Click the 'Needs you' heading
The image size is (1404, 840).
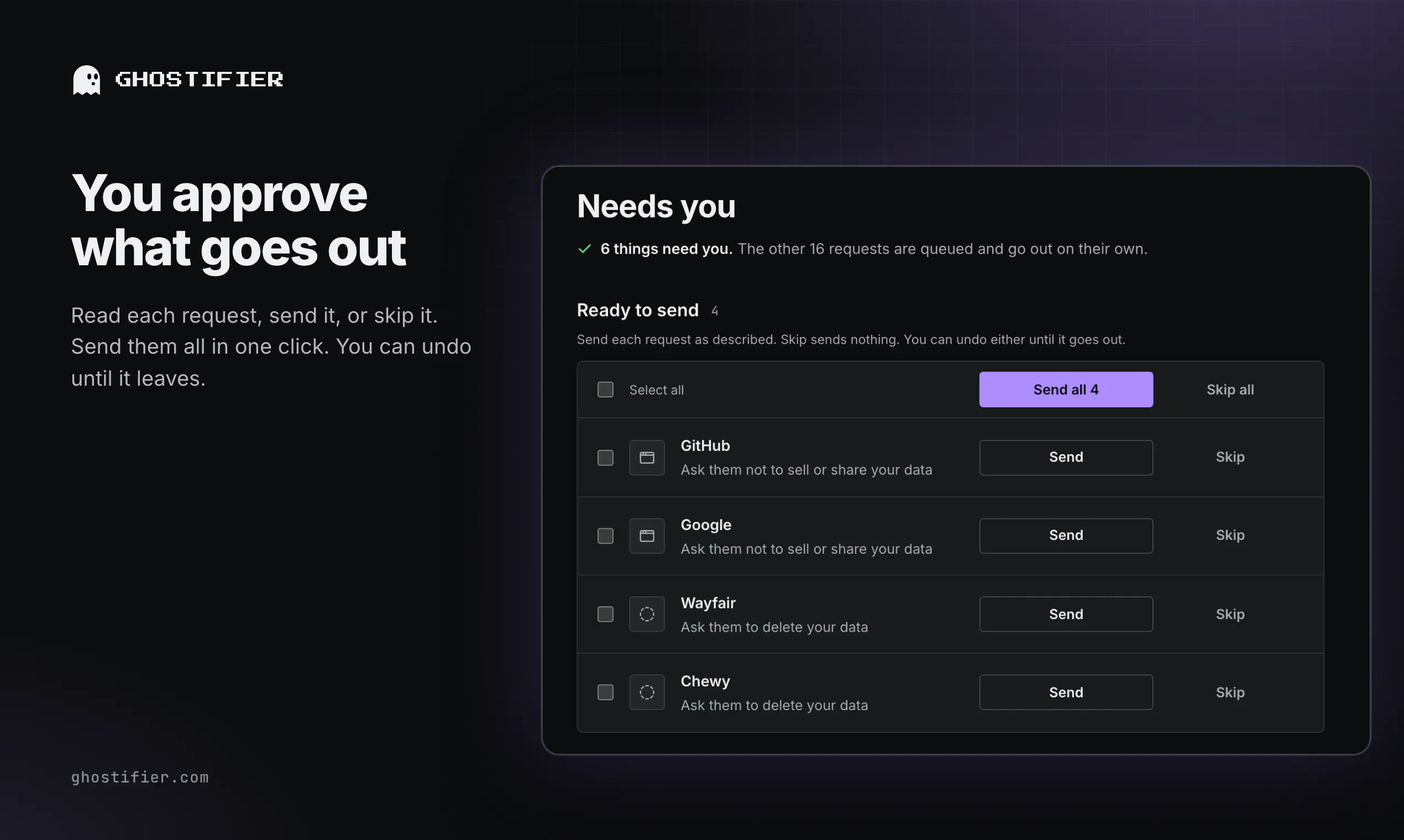(x=656, y=206)
